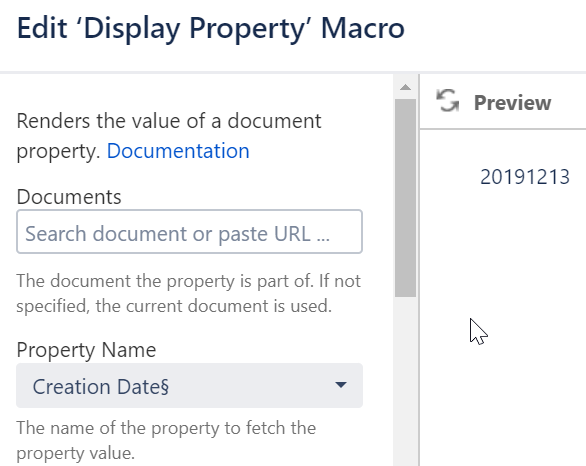
Task: Click the Preview heading label
Action: [x=512, y=102]
